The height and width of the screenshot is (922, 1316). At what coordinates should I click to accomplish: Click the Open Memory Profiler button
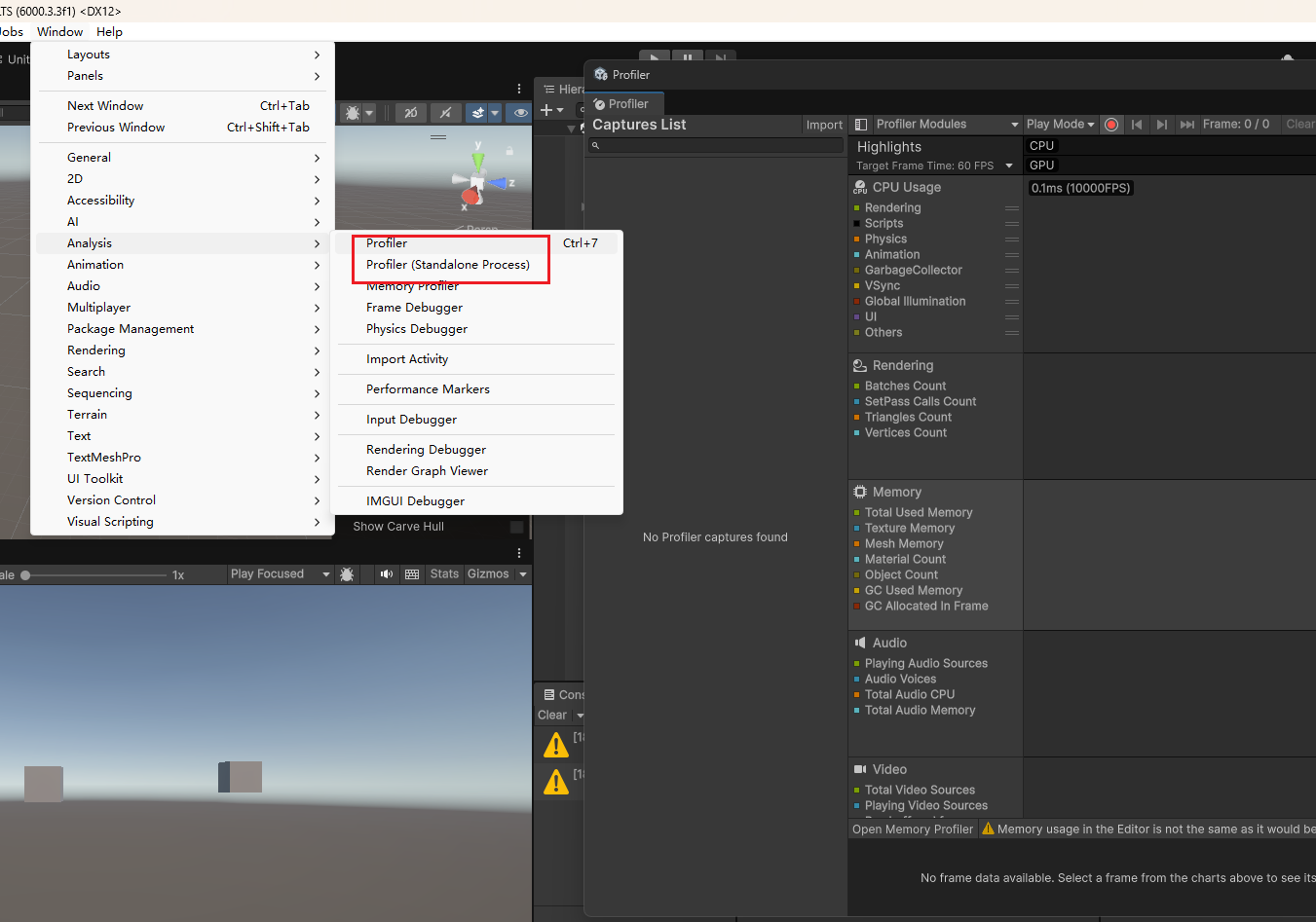[x=913, y=830]
